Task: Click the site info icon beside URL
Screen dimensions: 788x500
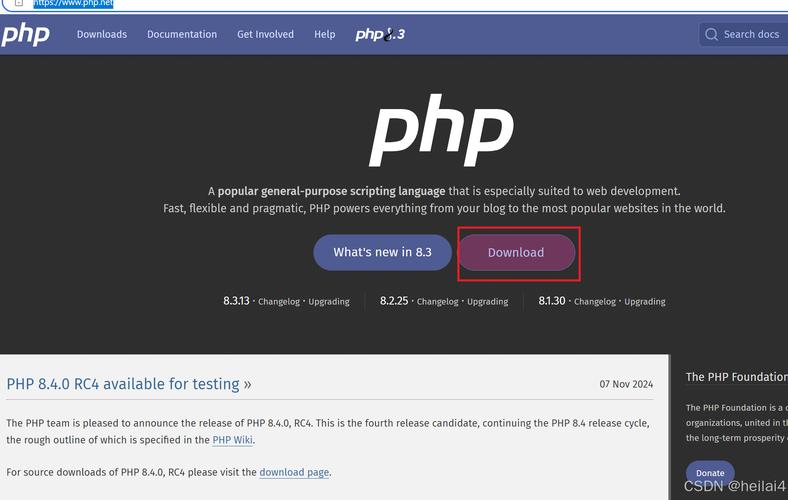Action: coord(18,4)
